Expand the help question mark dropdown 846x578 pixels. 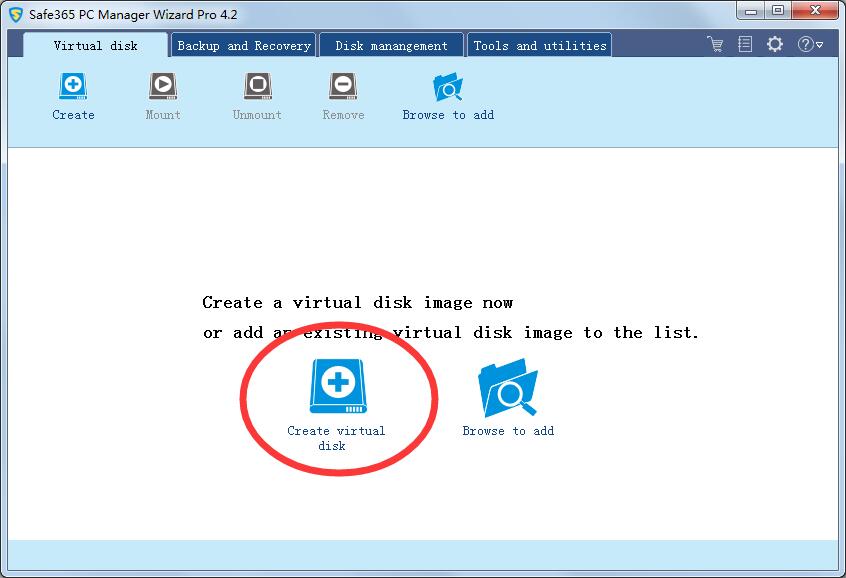[809, 44]
